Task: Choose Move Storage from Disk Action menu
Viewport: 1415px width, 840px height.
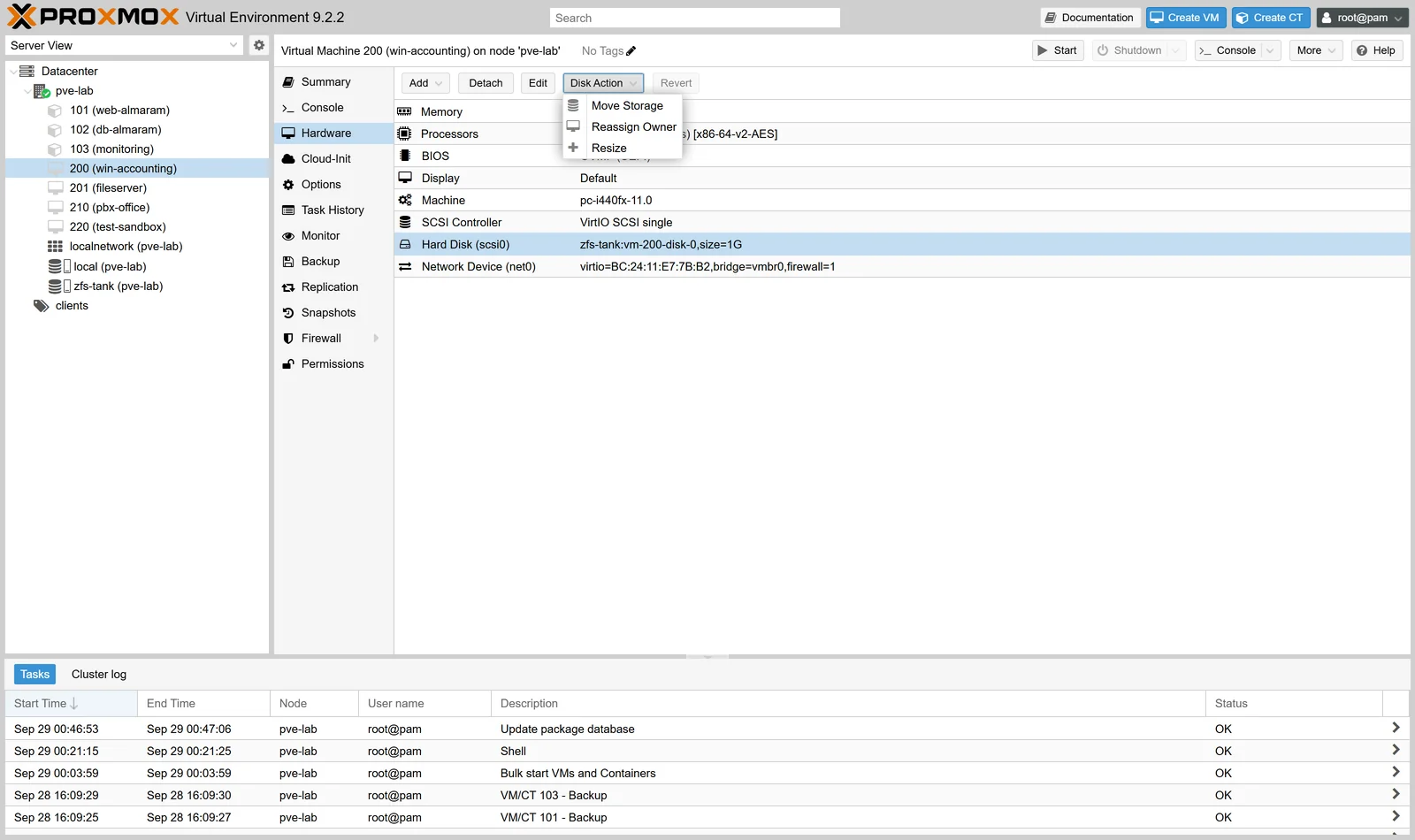Action: coord(623,105)
